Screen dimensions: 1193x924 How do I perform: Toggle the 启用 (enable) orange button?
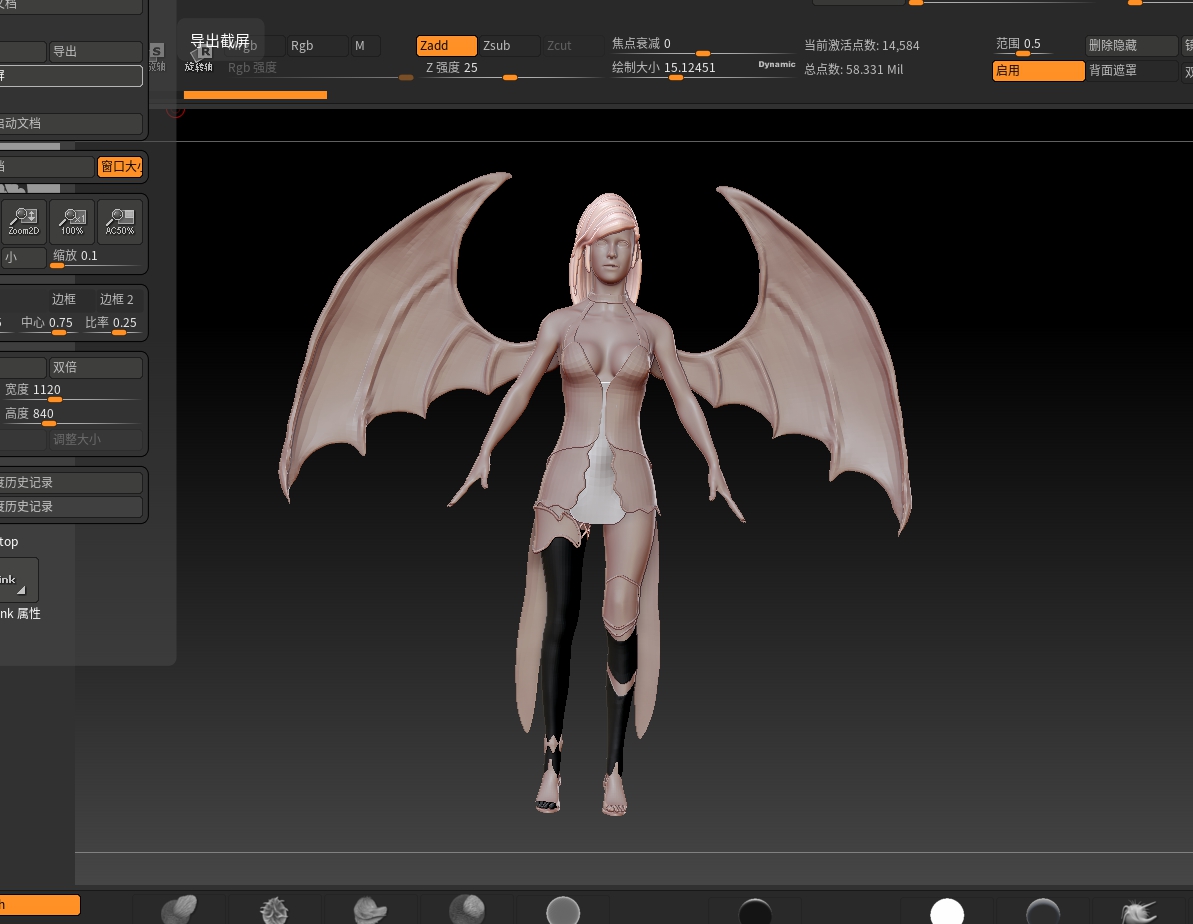click(1039, 71)
